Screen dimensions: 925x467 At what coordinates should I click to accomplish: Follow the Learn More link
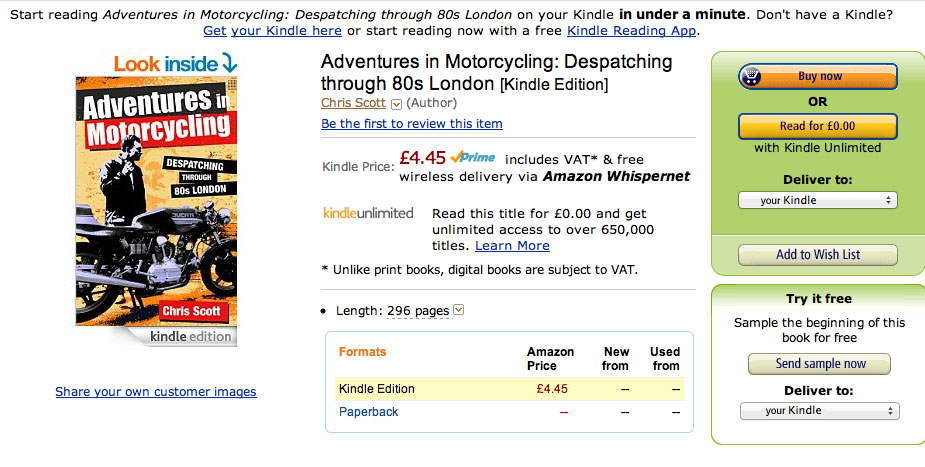pos(512,246)
